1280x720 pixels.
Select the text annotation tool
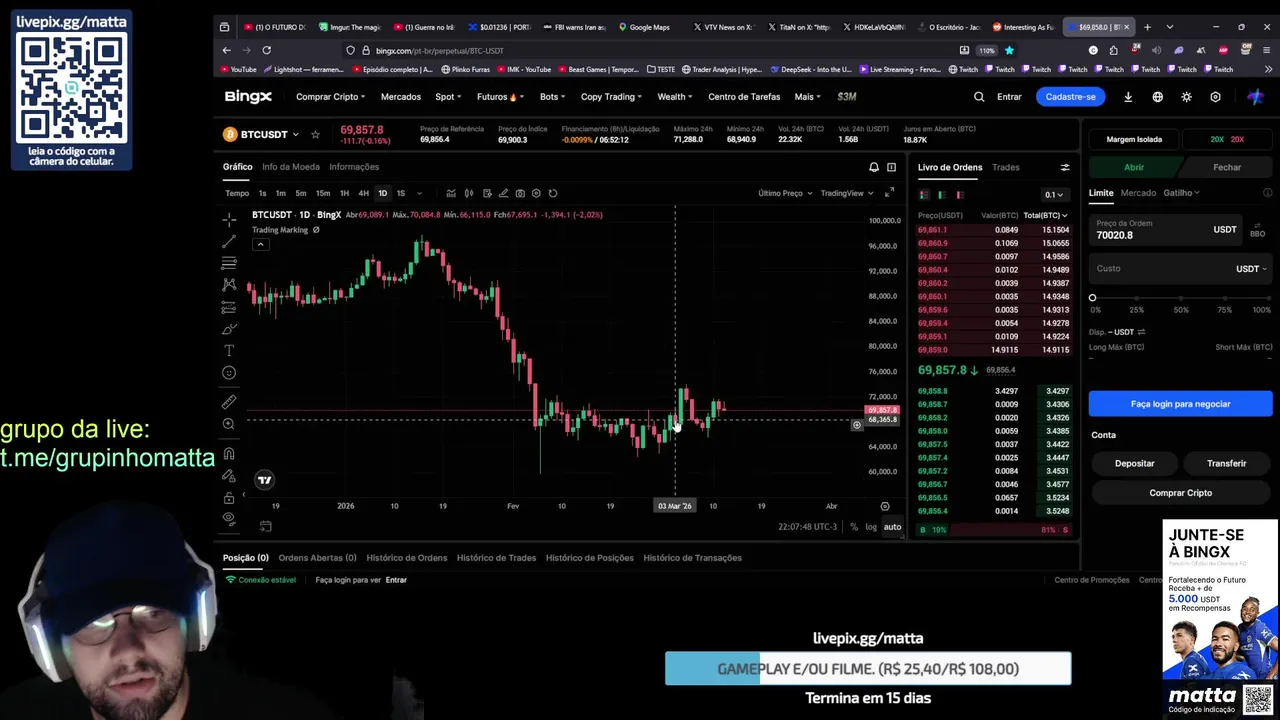pos(229,351)
